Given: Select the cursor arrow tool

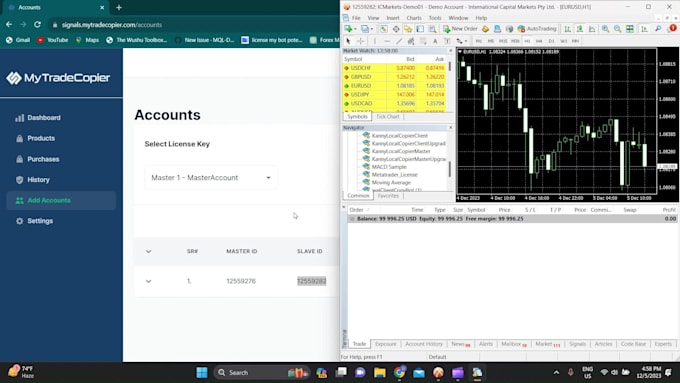Looking at the screenshot, I should point(348,41).
